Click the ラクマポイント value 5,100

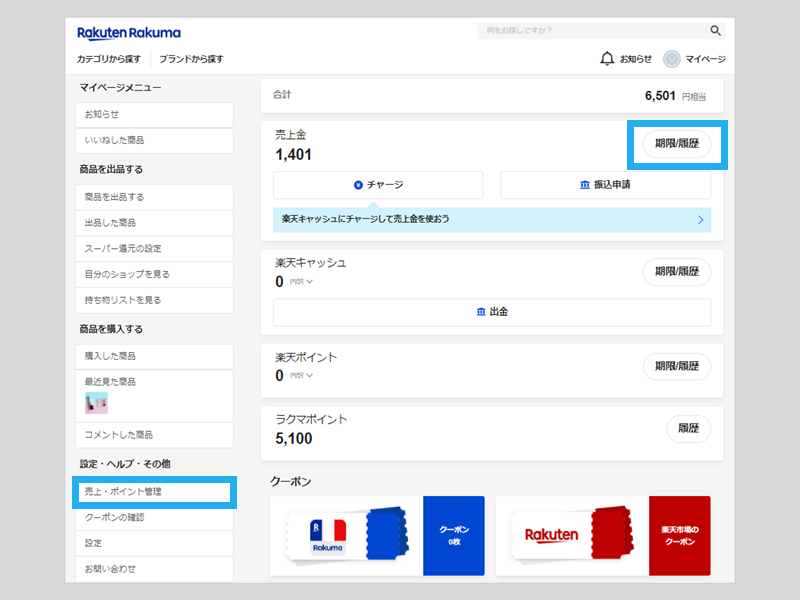point(293,439)
